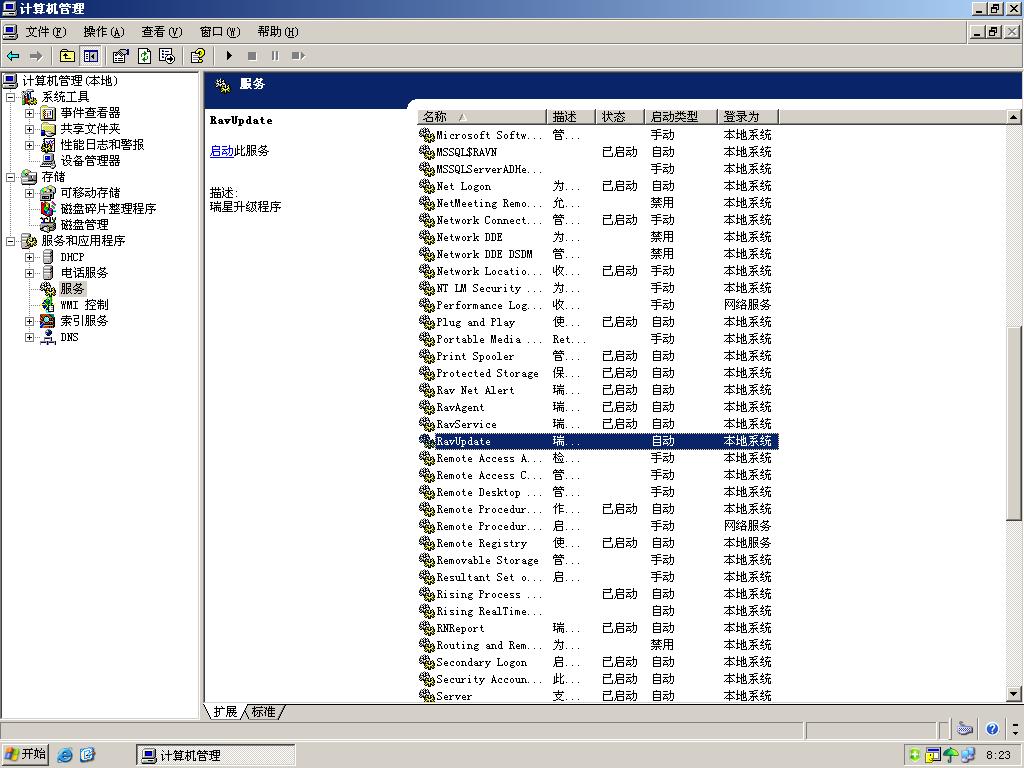Click the Up one level folder icon
This screenshot has width=1024, height=768.
click(67, 56)
